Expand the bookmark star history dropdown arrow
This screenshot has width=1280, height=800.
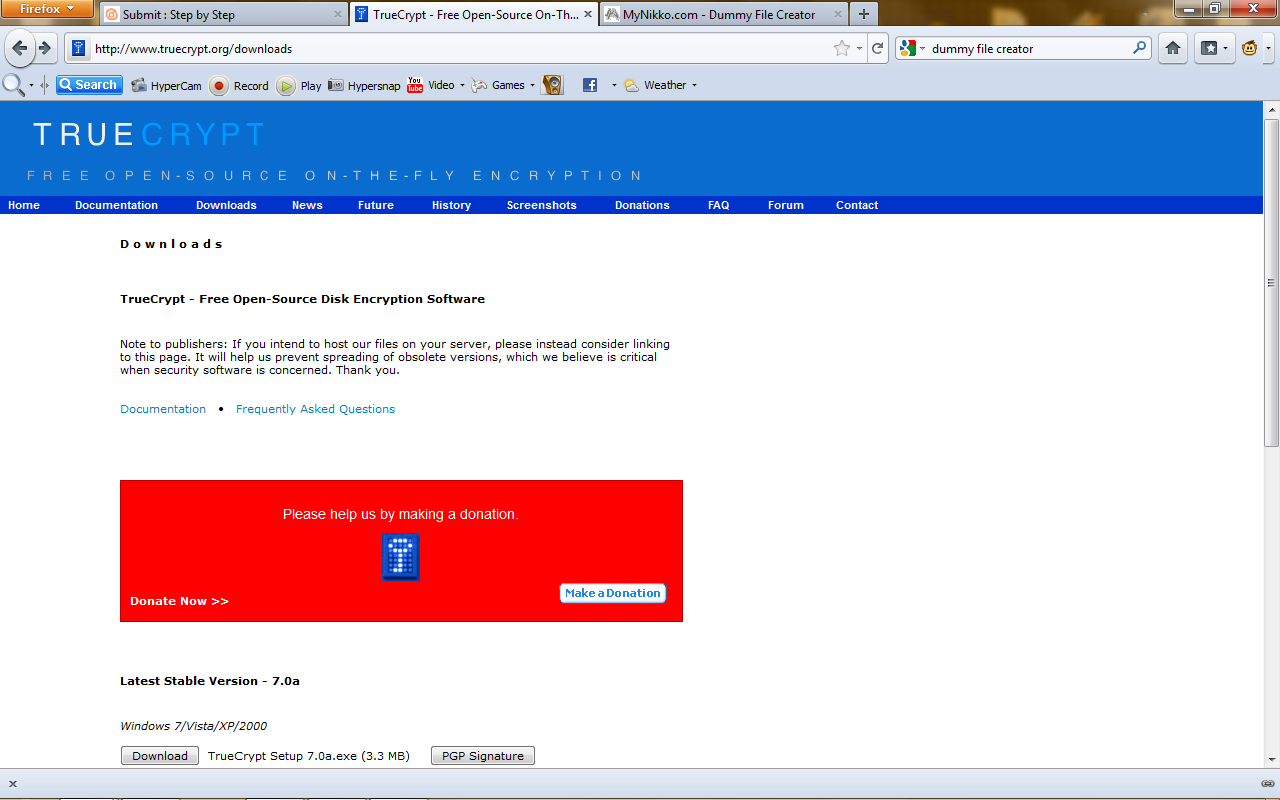click(x=859, y=48)
